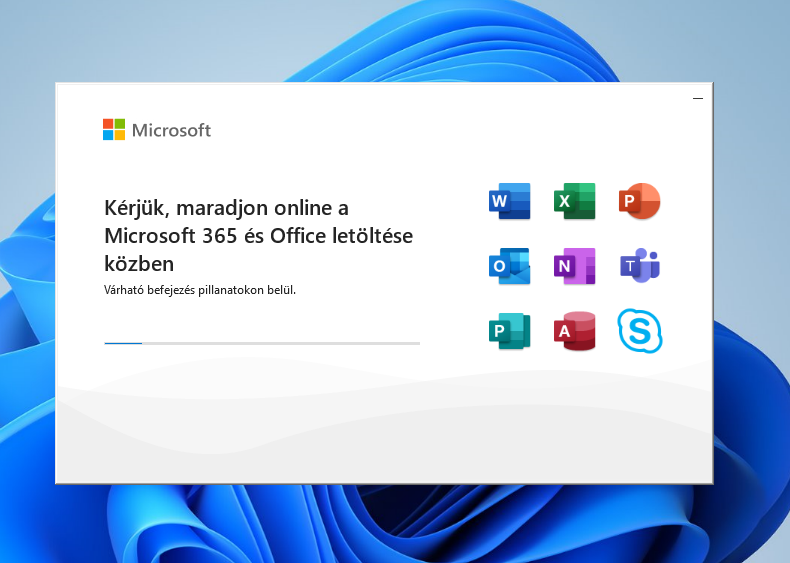Click the Microsoft wordmark text

click(171, 130)
